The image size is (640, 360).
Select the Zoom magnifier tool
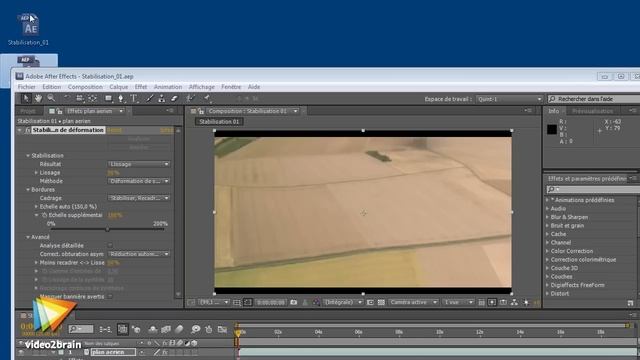[x=51, y=98]
